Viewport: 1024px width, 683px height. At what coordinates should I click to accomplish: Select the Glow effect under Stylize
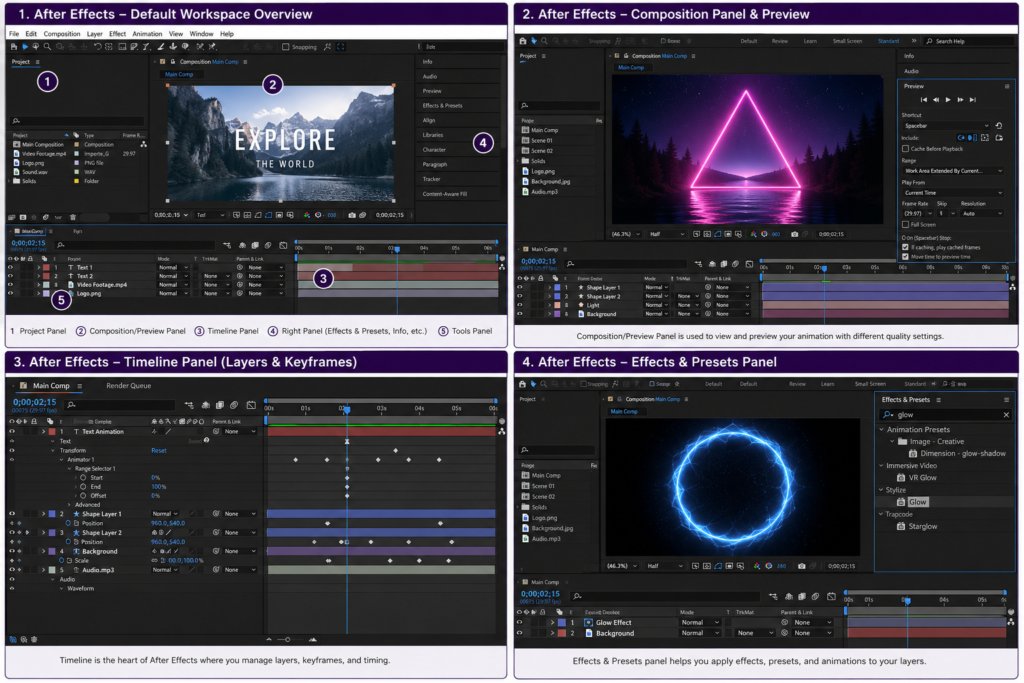click(x=917, y=502)
